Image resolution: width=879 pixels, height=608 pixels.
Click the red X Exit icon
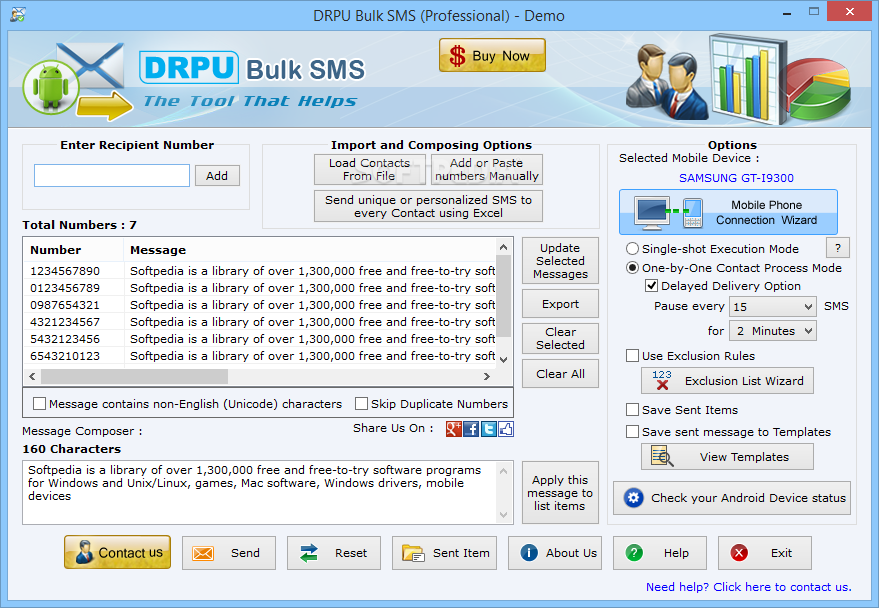coord(739,553)
